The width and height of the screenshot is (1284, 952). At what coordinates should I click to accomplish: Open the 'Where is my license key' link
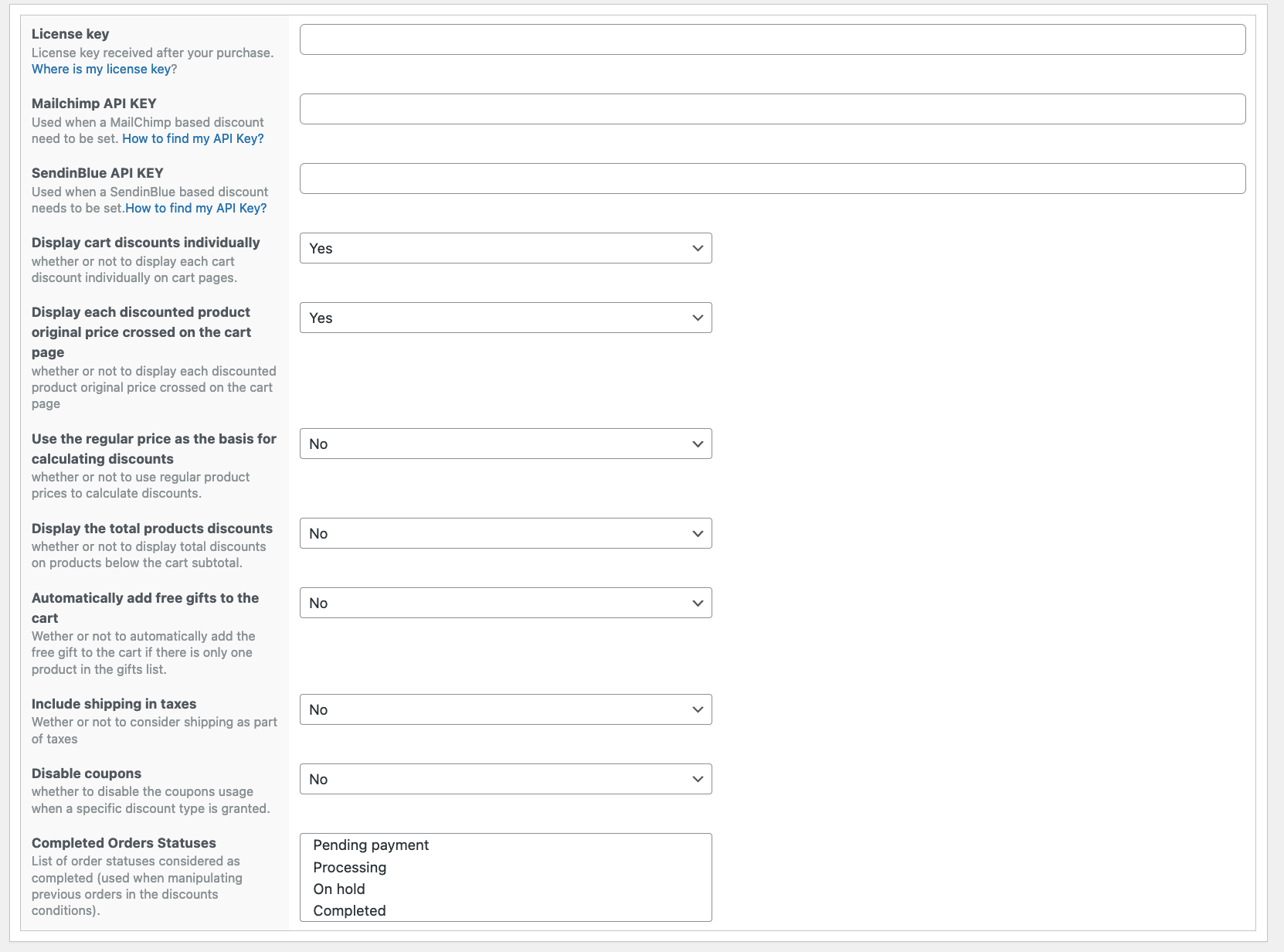101,69
